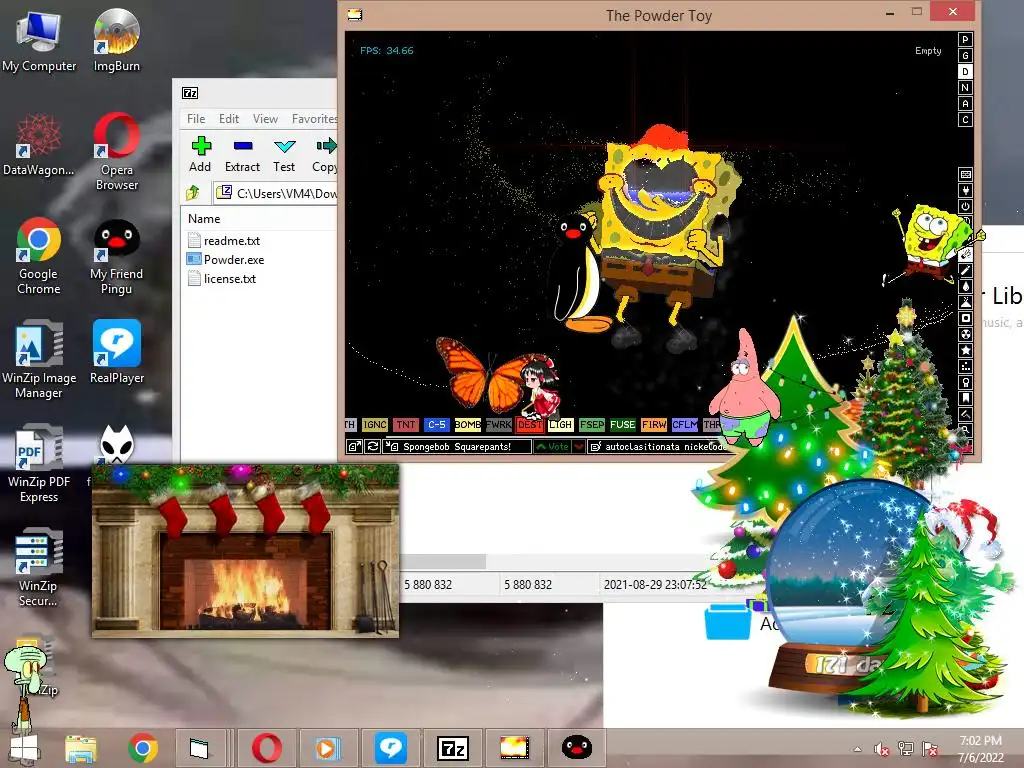
Task: Open the Favorites bookmark category
Action: click(x=965, y=398)
